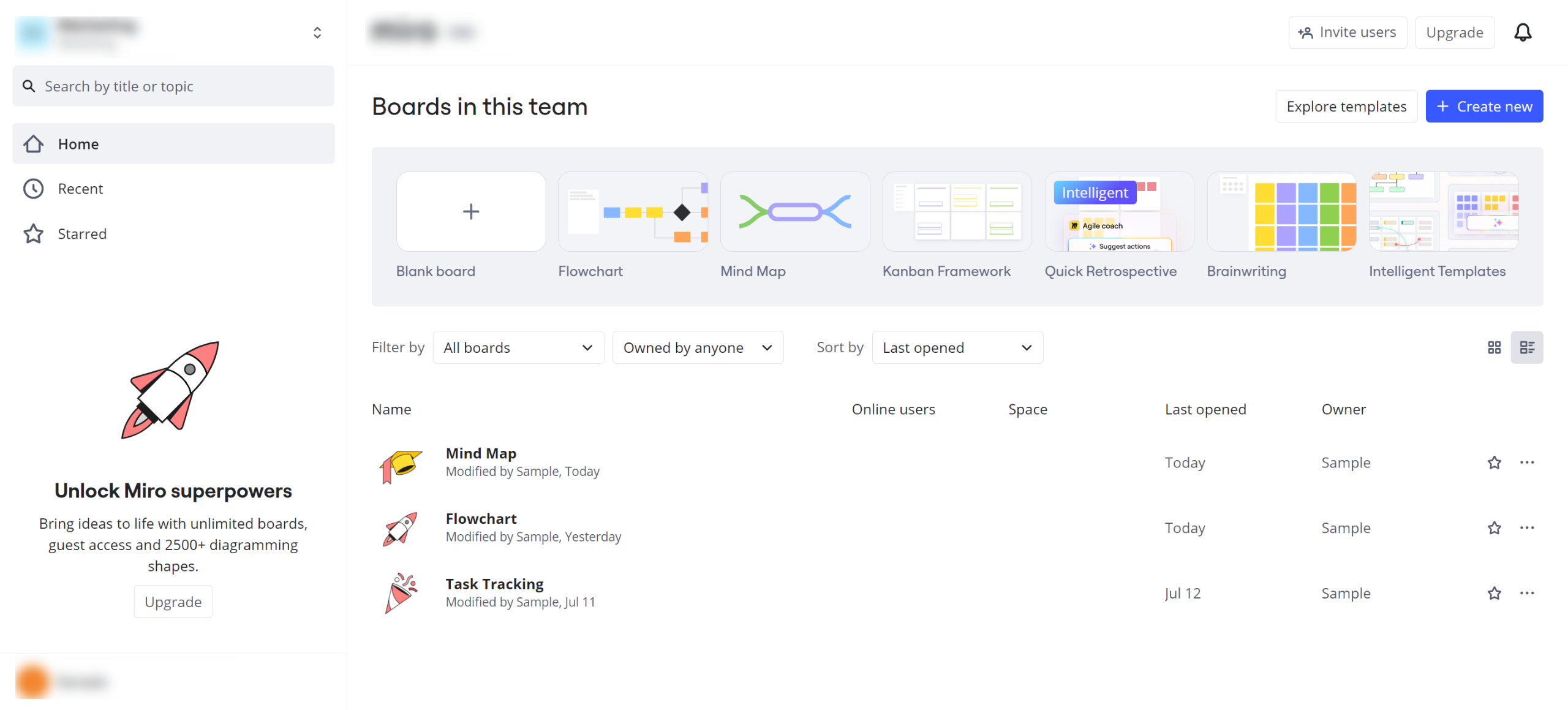Open the notifications bell

(x=1522, y=32)
